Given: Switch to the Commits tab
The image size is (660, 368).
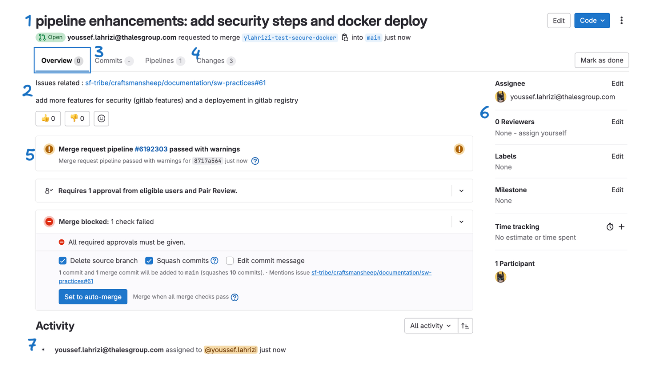Looking at the screenshot, I should 114,61.
